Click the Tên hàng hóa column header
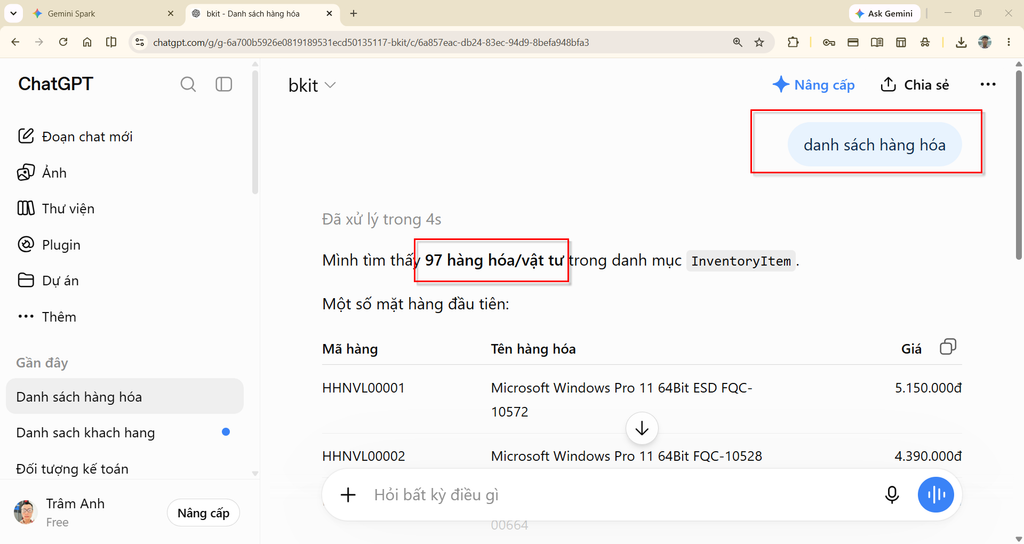This screenshot has width=1024, height=544. (x=533, y=349)
